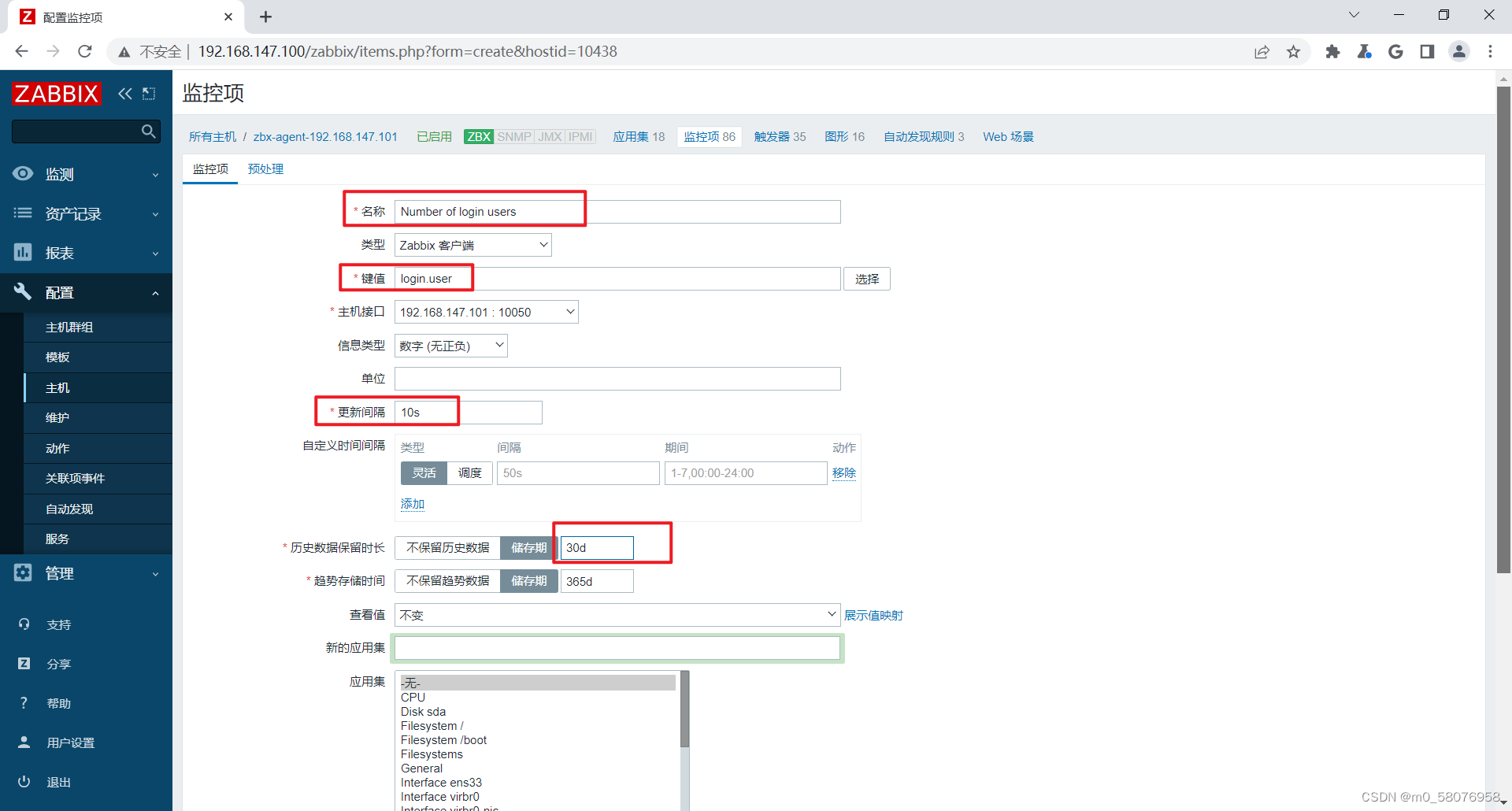Open 所有主机 breadcrumb link
The width and height of the screenshot is (1512, 811).
pyautogui.click(x=213, y=136)
